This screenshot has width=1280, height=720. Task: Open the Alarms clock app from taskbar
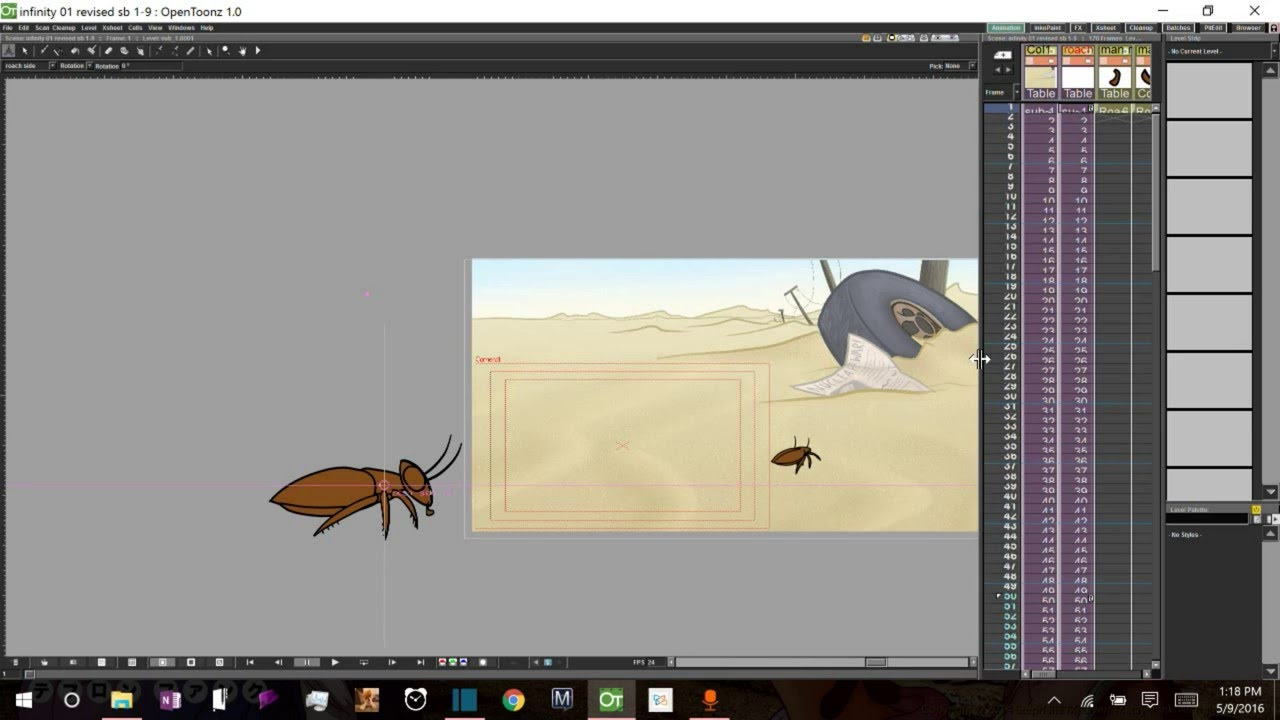[415, 700]
